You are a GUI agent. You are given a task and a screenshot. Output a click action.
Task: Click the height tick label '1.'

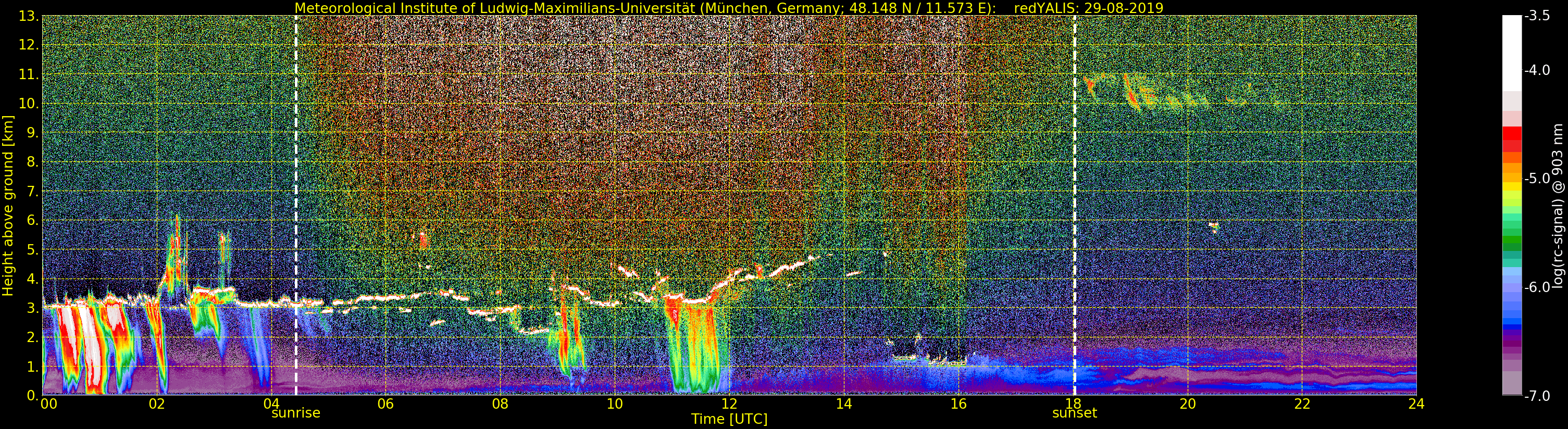click(x=32, y=367)
